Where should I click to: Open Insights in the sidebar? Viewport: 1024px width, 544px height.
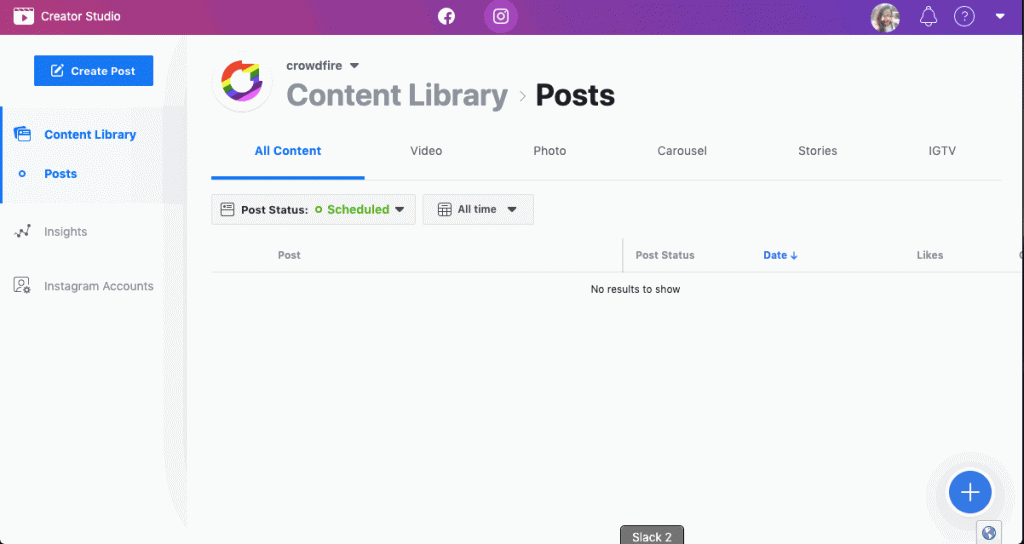65,232
